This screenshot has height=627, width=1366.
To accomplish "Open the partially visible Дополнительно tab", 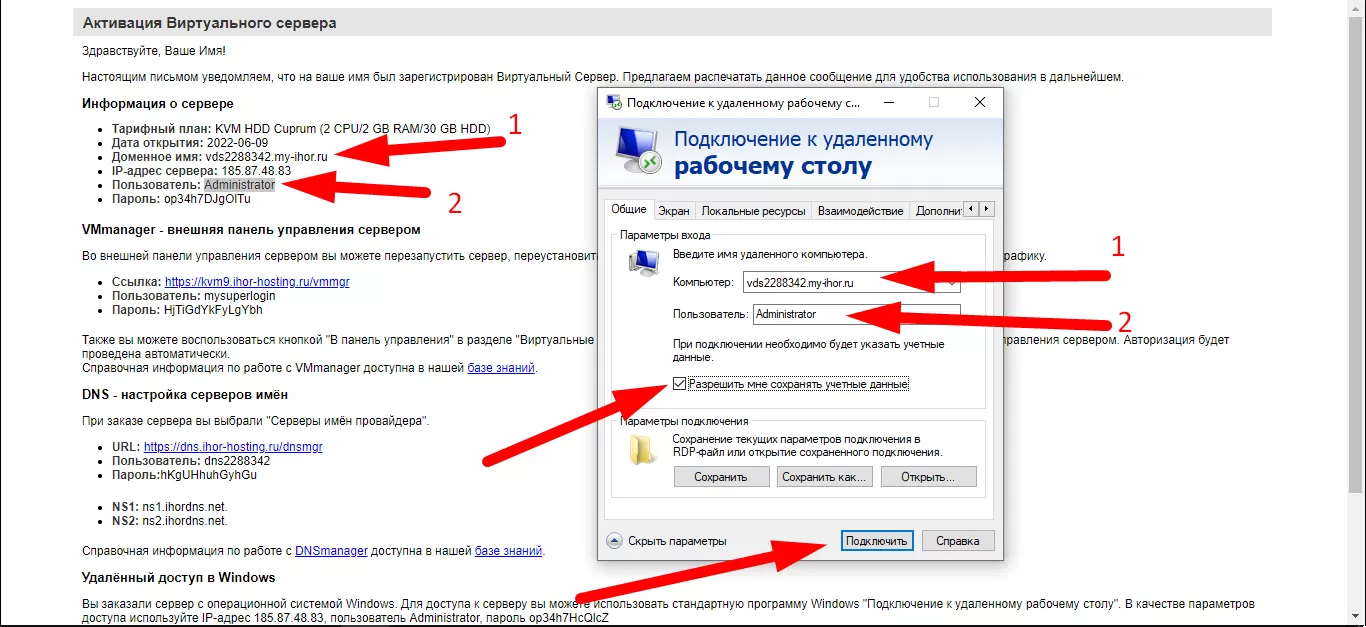I will (936, 211).
